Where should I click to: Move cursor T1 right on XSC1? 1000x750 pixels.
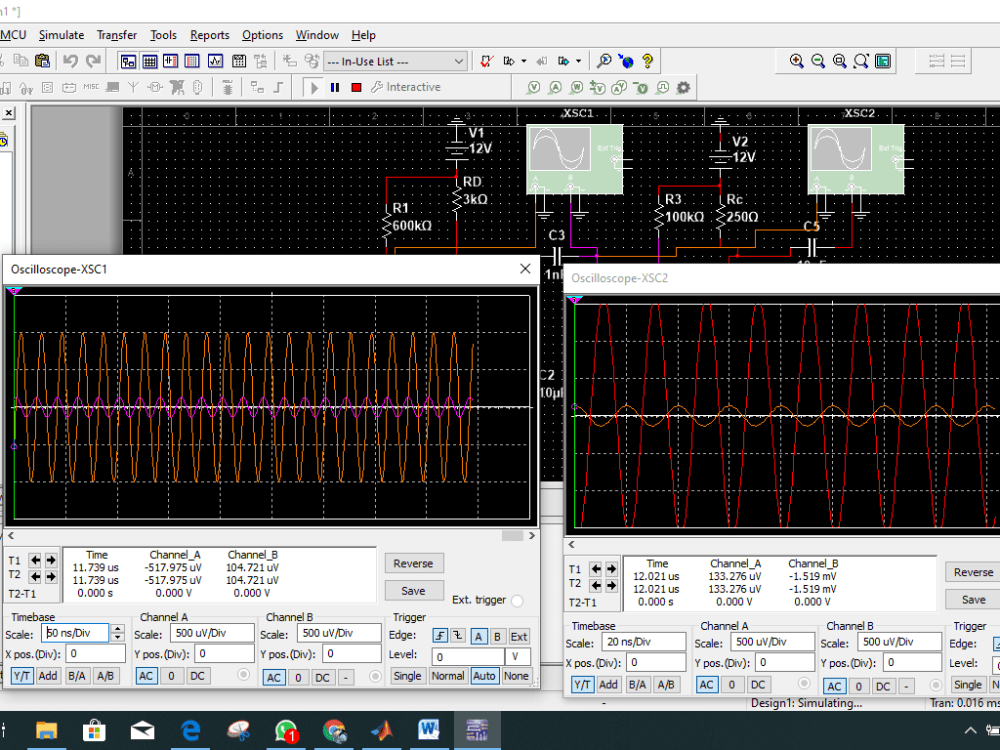(x=51, y=561)
